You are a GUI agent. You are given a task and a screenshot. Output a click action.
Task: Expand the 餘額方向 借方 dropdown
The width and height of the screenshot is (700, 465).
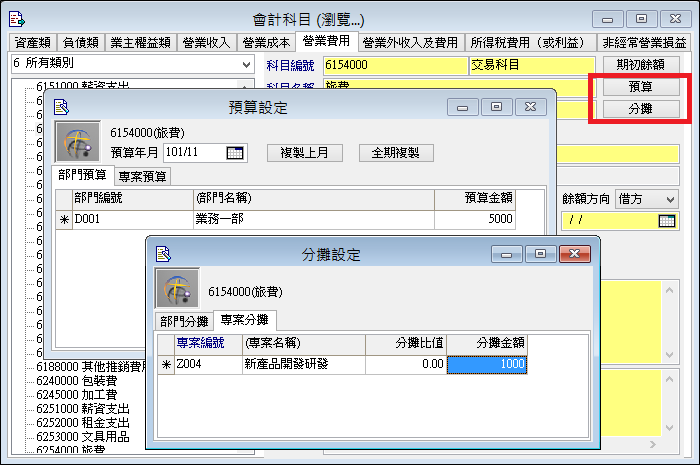coord(668,198)
